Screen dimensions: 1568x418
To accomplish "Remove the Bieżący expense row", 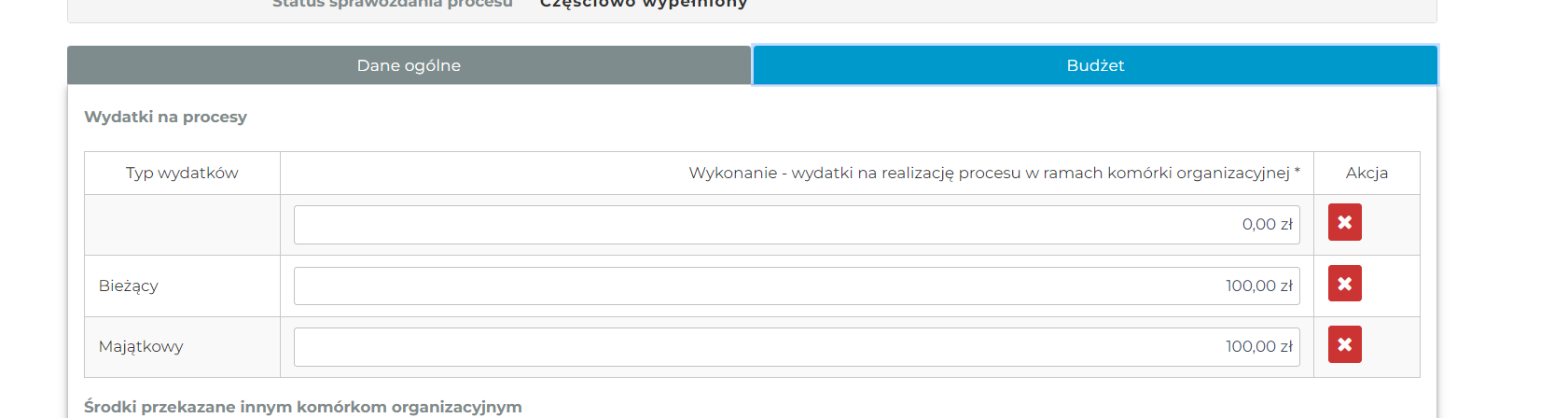I will click(1344, 284).
